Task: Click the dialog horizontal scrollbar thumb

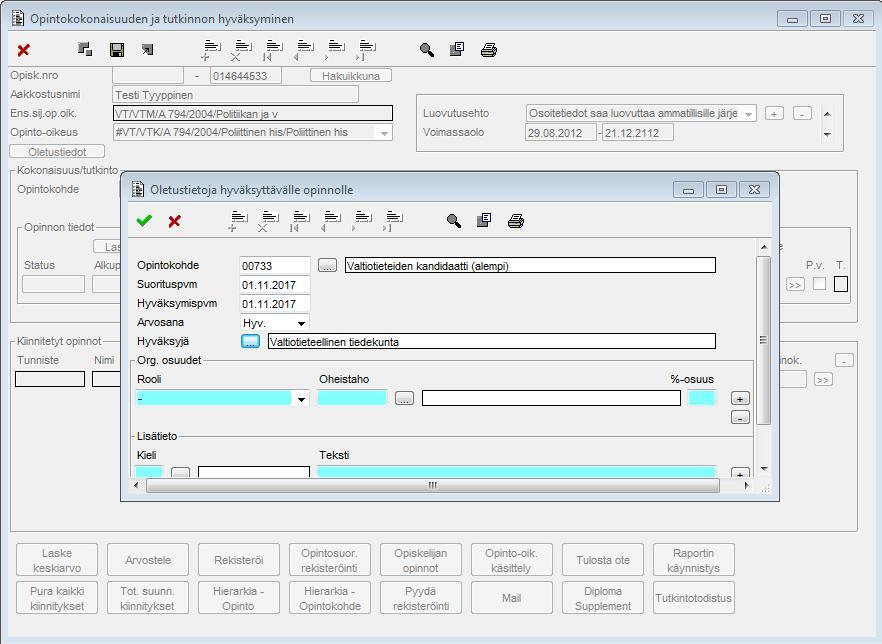Action: [433, 485]
